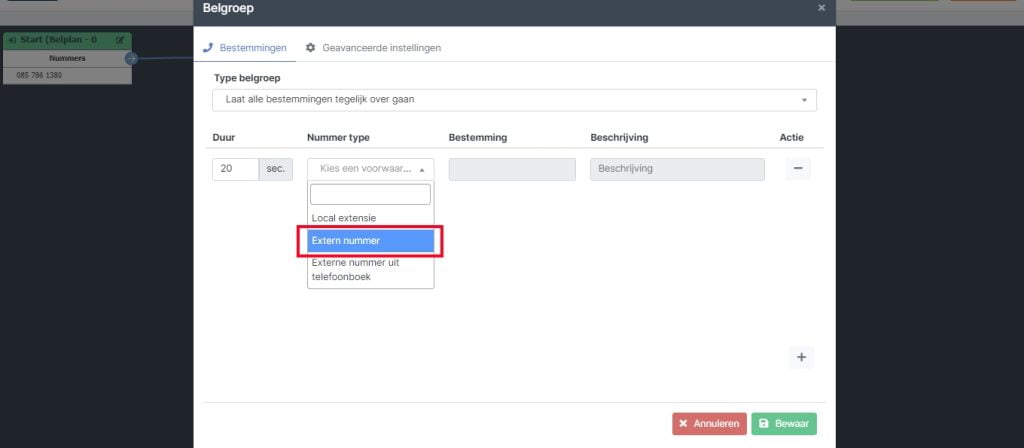Close the Belgroep dialog
1024x448 pixels.
pos(822,8)
